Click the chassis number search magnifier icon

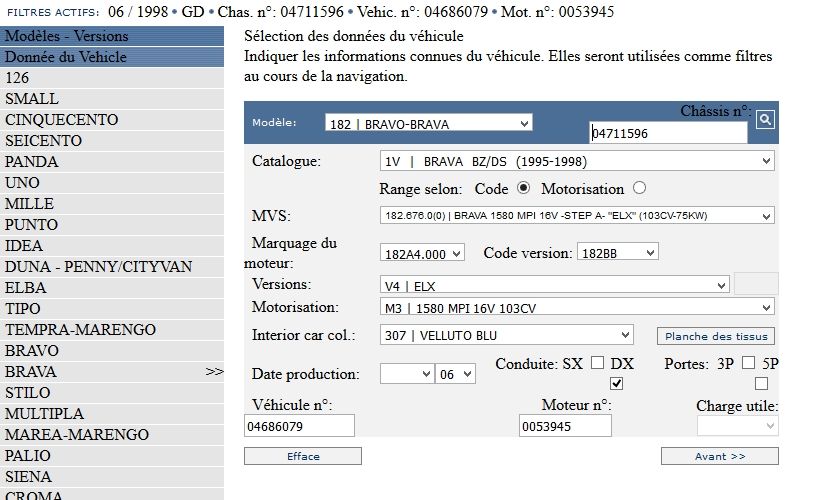click(765, 120)
